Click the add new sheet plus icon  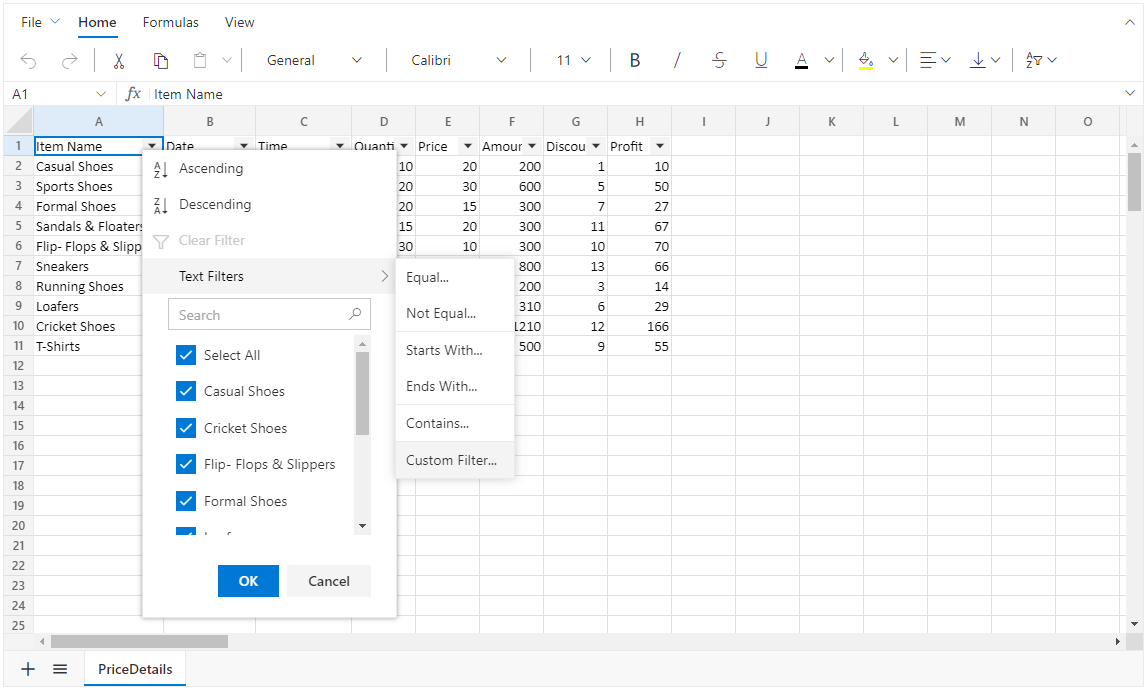28,669
